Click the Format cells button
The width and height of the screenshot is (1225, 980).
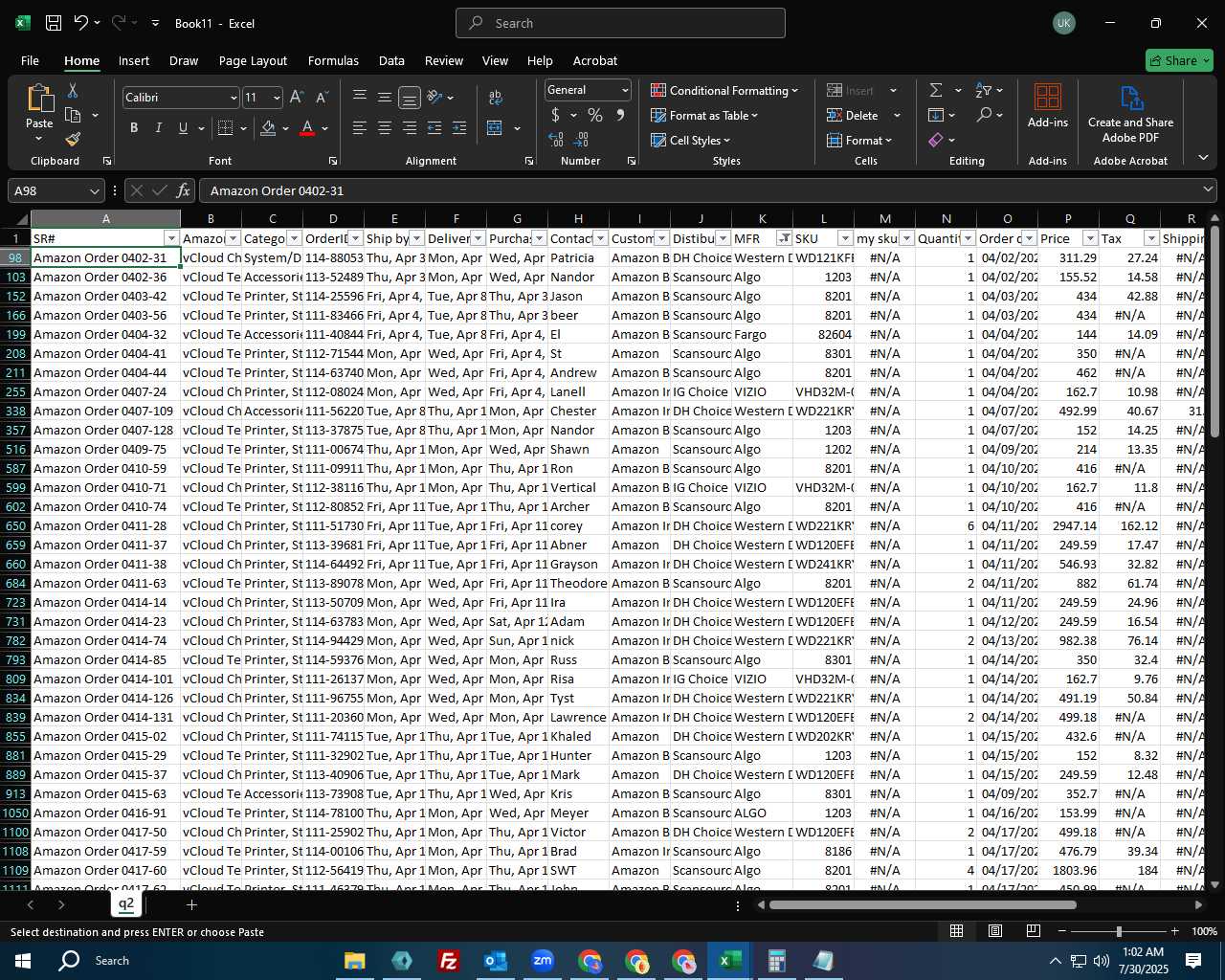(859, 140)
